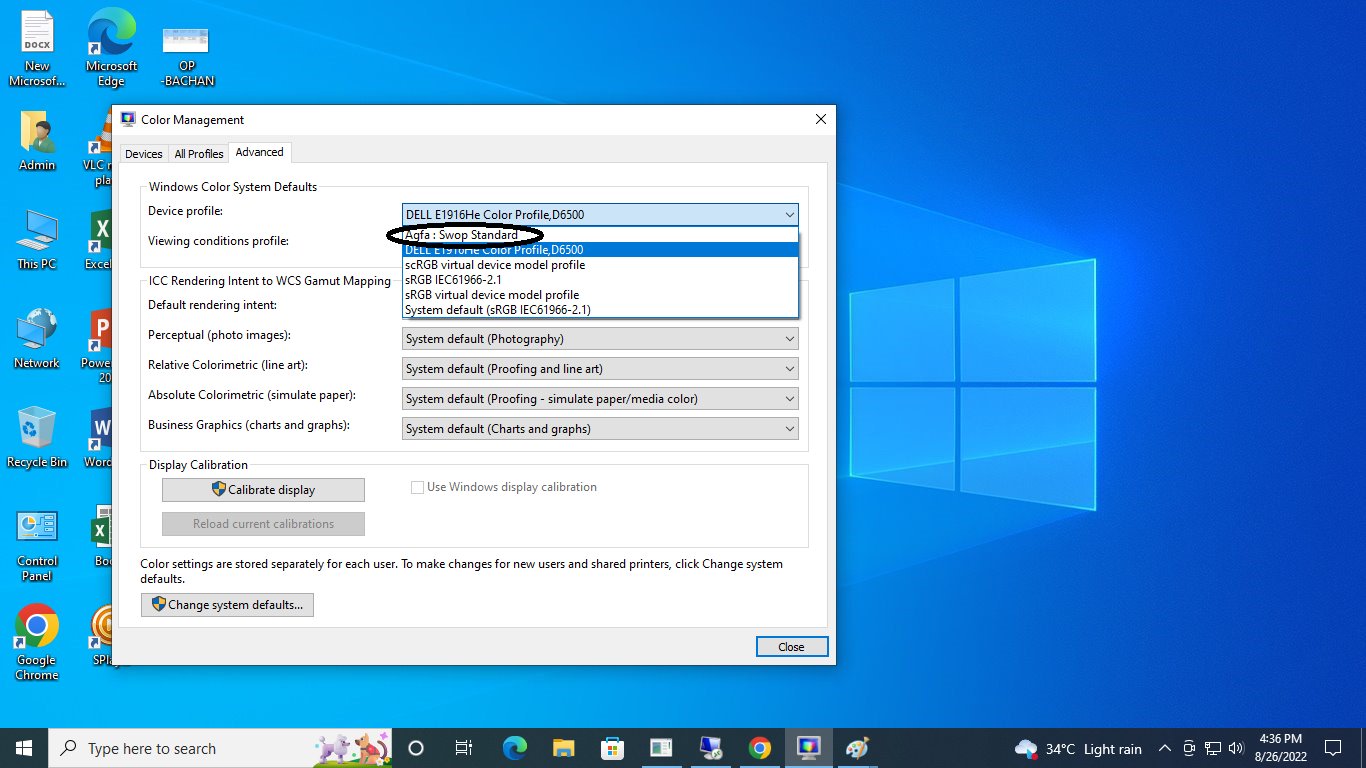Show hidden icons tray chevron
Image resolution: width=1366 pixels, height=768 pixels.
coord(1165,748)
